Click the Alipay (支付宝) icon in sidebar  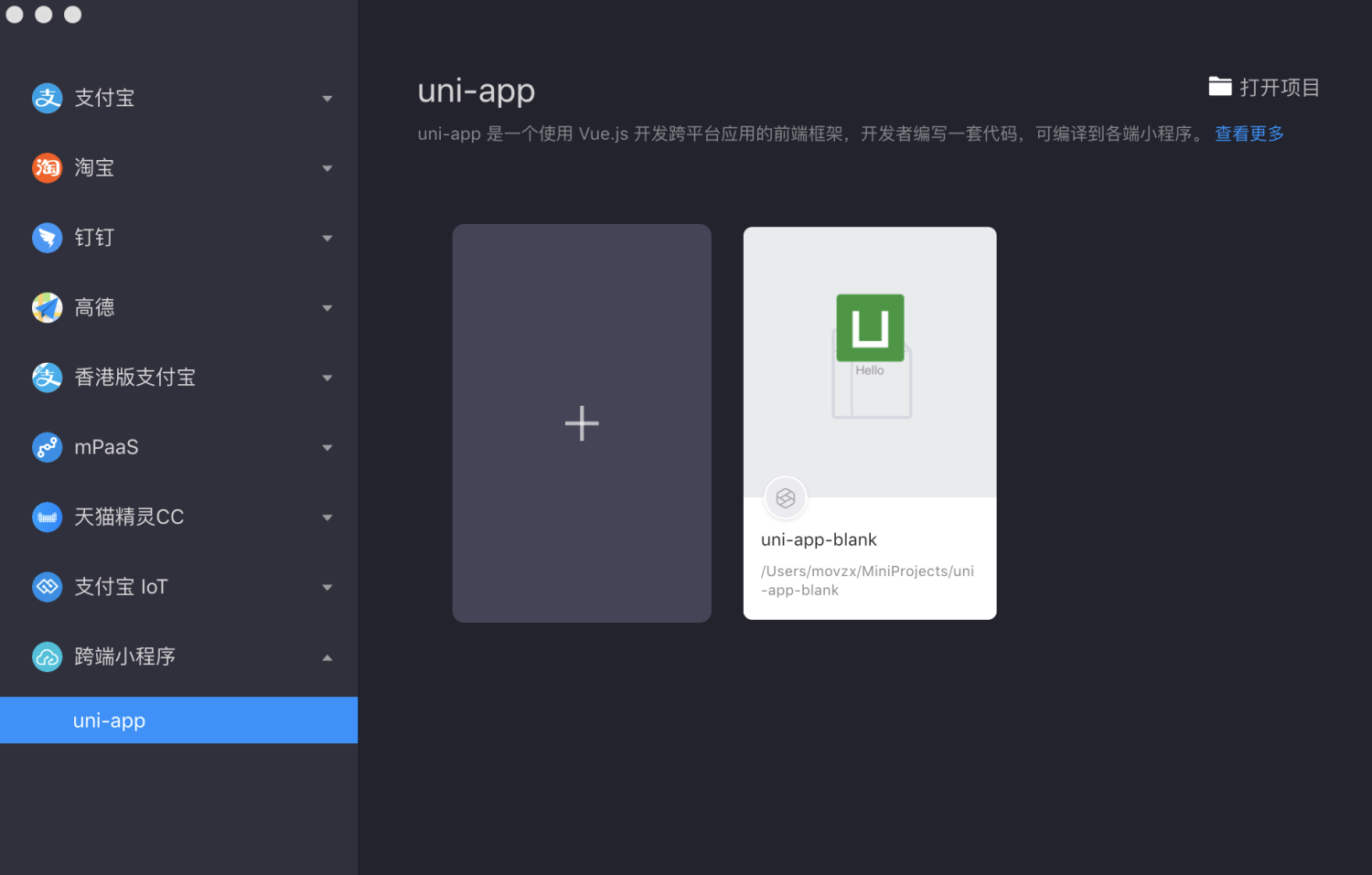[47, 98]
